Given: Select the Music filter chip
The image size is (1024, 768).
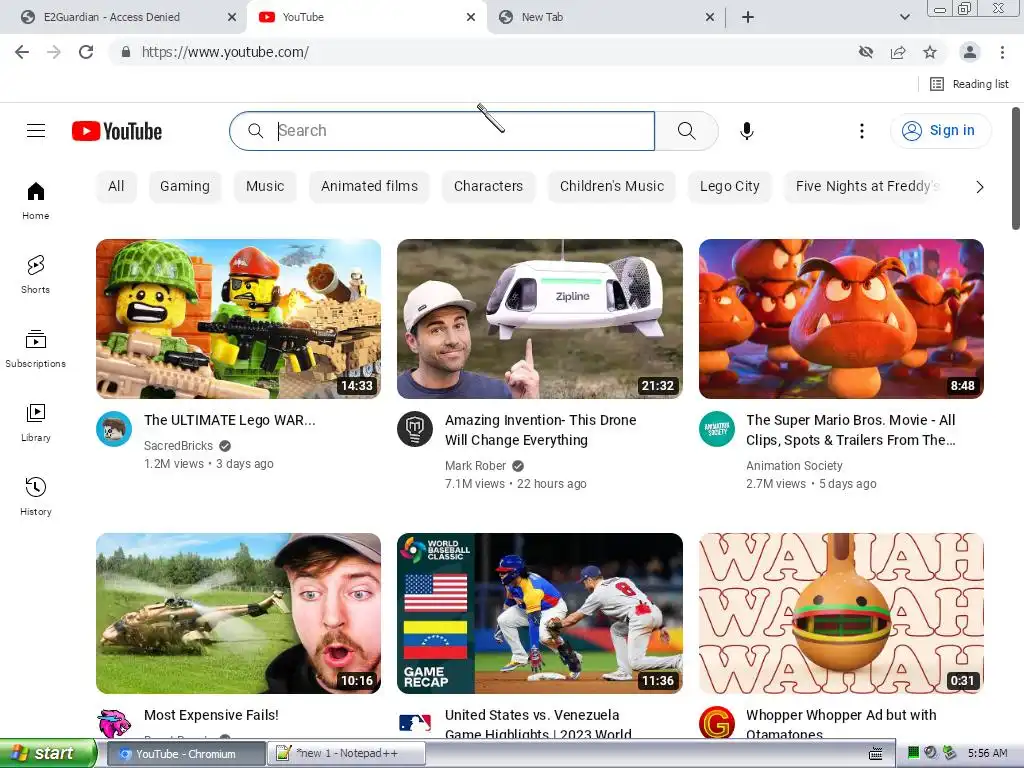Looking at the screenshot, I should click(265, 186).
